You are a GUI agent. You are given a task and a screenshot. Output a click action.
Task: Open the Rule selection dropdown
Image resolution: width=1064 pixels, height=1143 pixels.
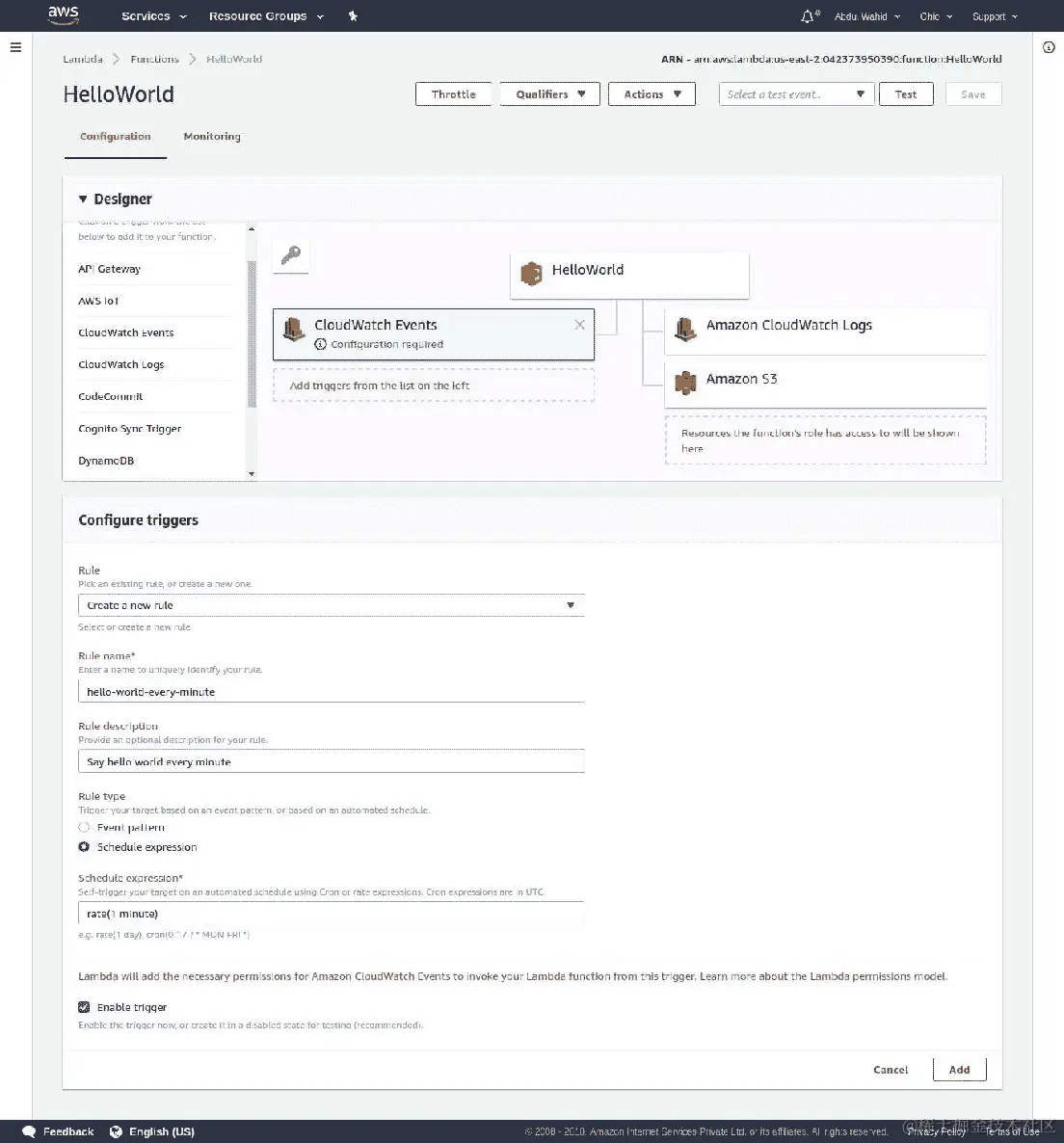(x=331, y=605)
